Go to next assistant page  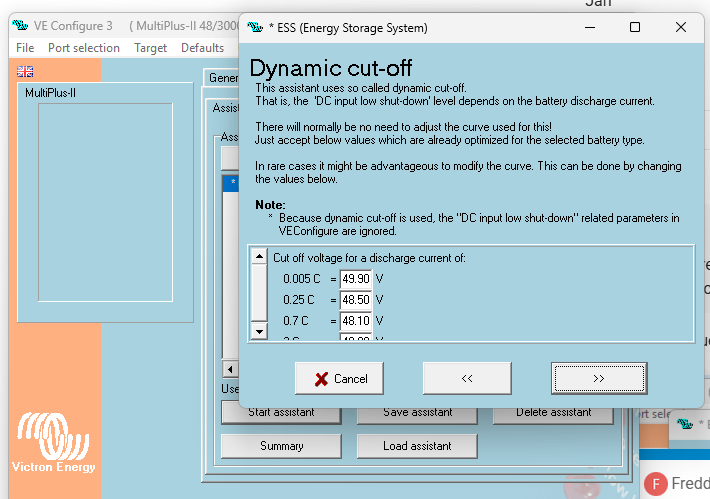599,379
